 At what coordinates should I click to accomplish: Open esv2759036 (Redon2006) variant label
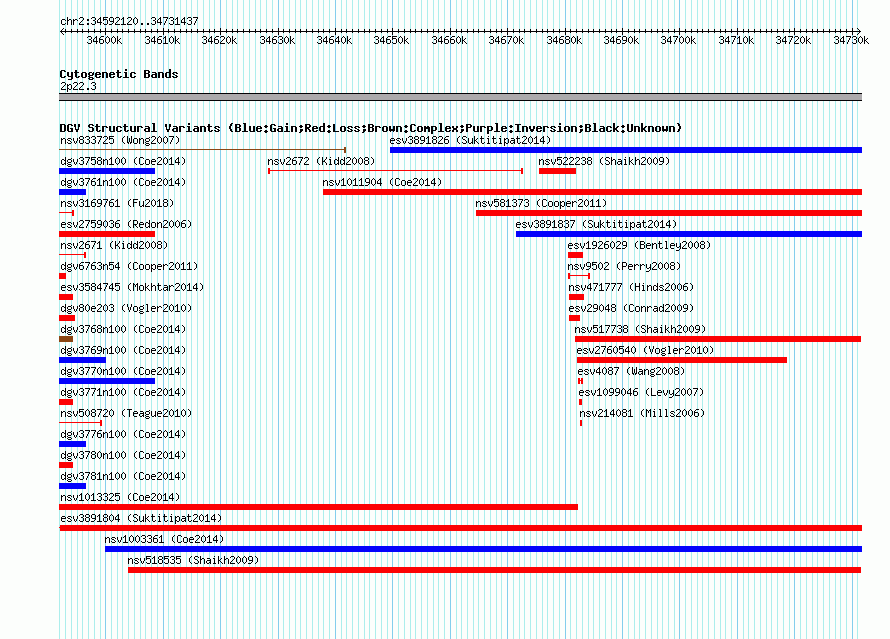coord(126,224)
